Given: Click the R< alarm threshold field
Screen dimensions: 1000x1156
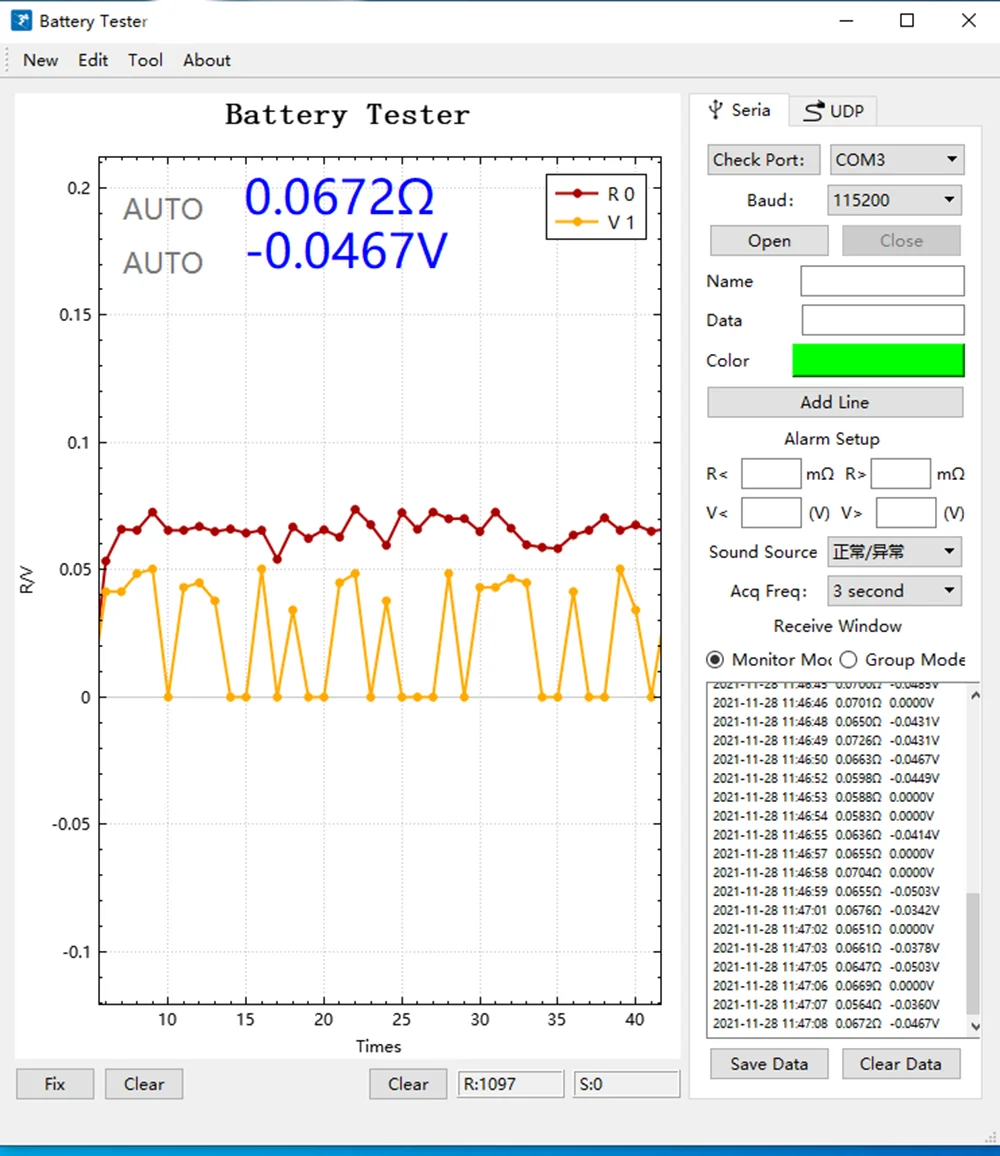Looking at the screenshot, I should point(771,473).
